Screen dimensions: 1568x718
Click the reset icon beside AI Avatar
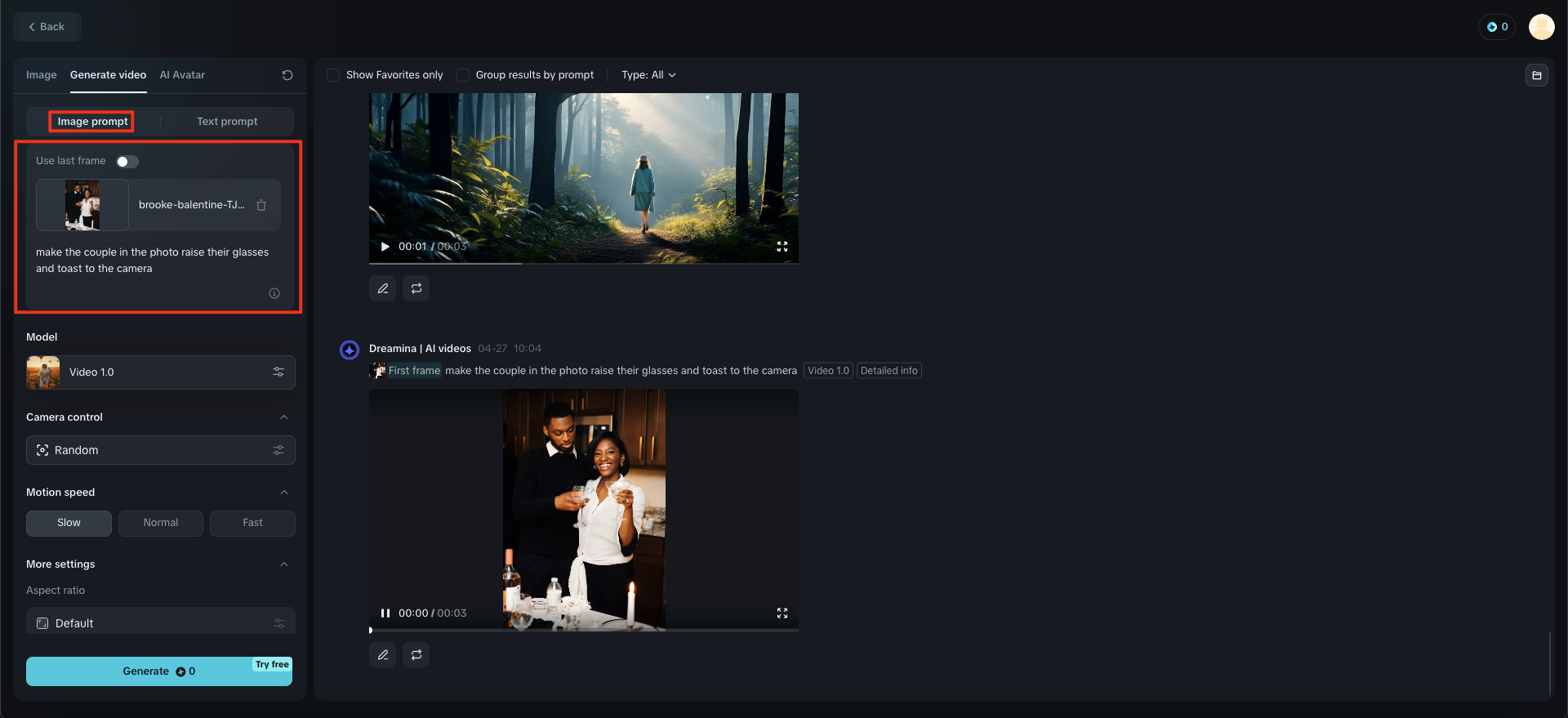point(287,75)
